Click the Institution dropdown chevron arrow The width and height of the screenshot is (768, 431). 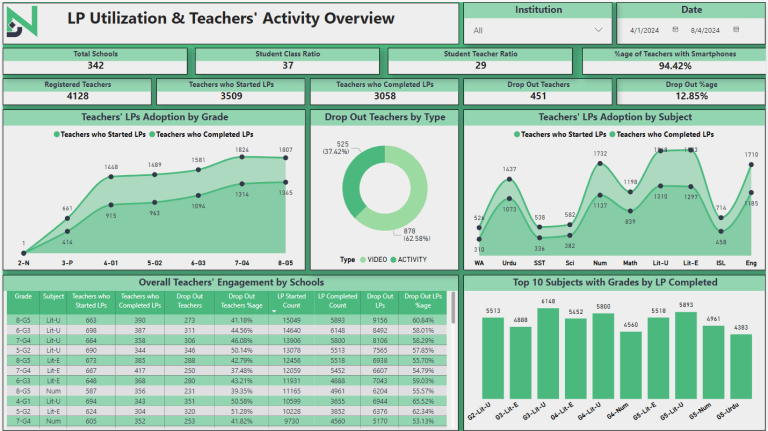pyautogui.click(x=598, y=31)
